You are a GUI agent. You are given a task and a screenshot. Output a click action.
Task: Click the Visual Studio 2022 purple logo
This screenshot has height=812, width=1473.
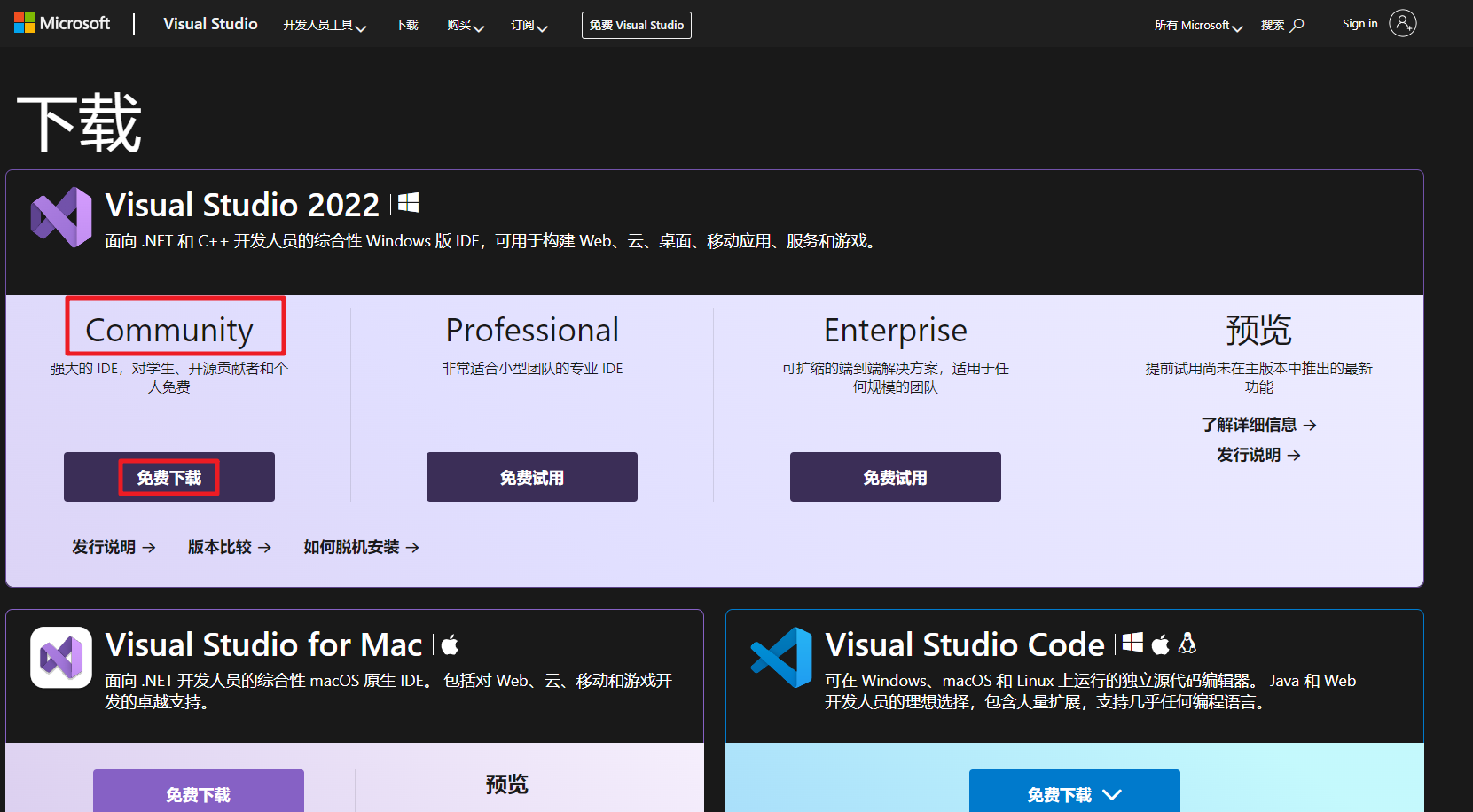tap(61, 217)
